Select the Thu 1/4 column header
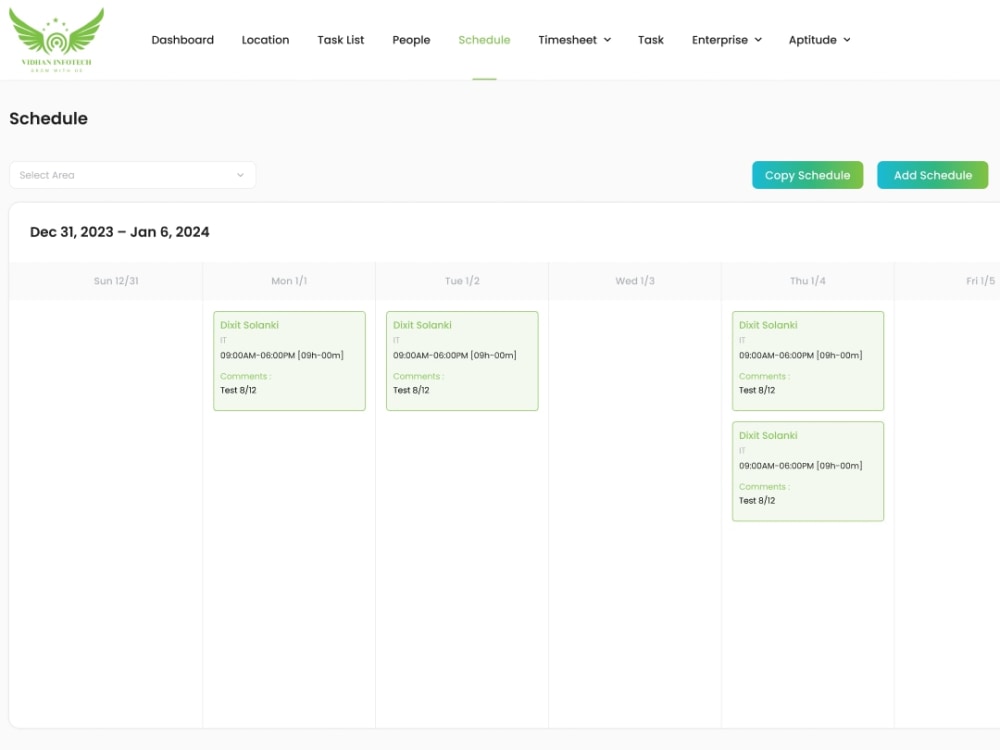Image resolution: width=1000 pixels, height=750 pixels. click(x=808, y=281)
